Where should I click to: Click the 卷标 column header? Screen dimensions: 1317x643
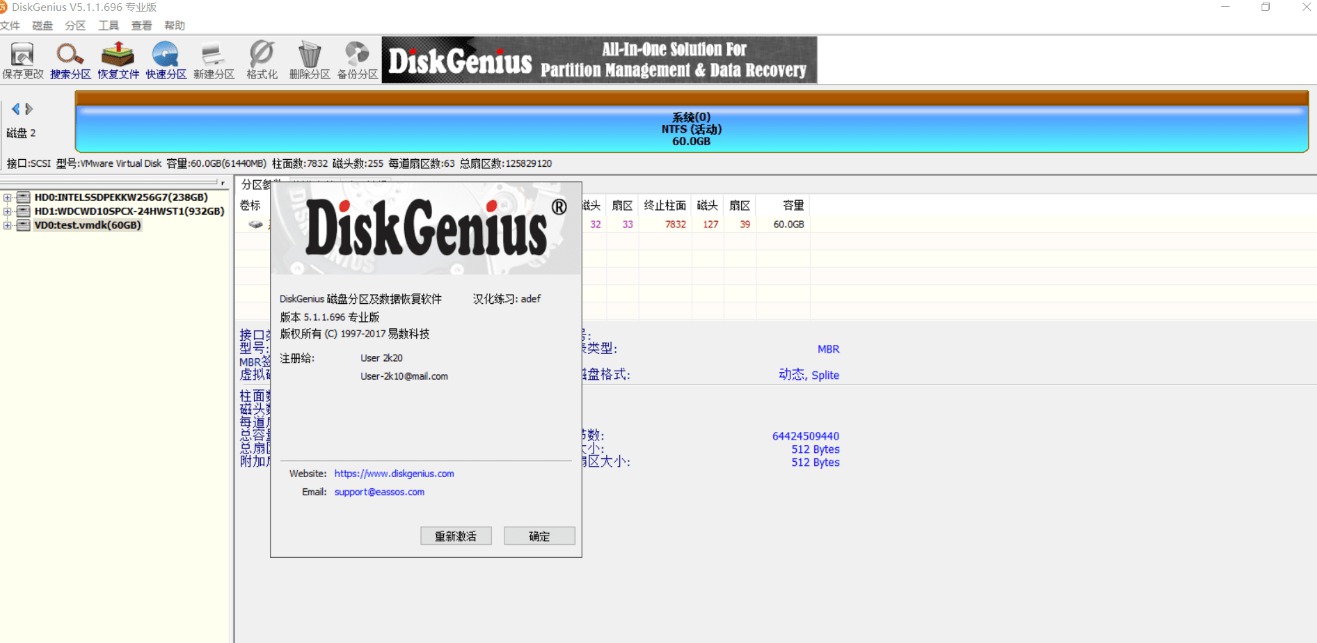tap(250, 205)
